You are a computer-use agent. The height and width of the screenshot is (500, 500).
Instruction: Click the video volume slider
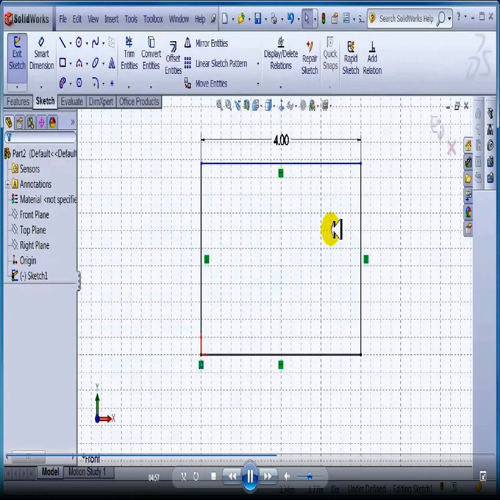[309, 476]
